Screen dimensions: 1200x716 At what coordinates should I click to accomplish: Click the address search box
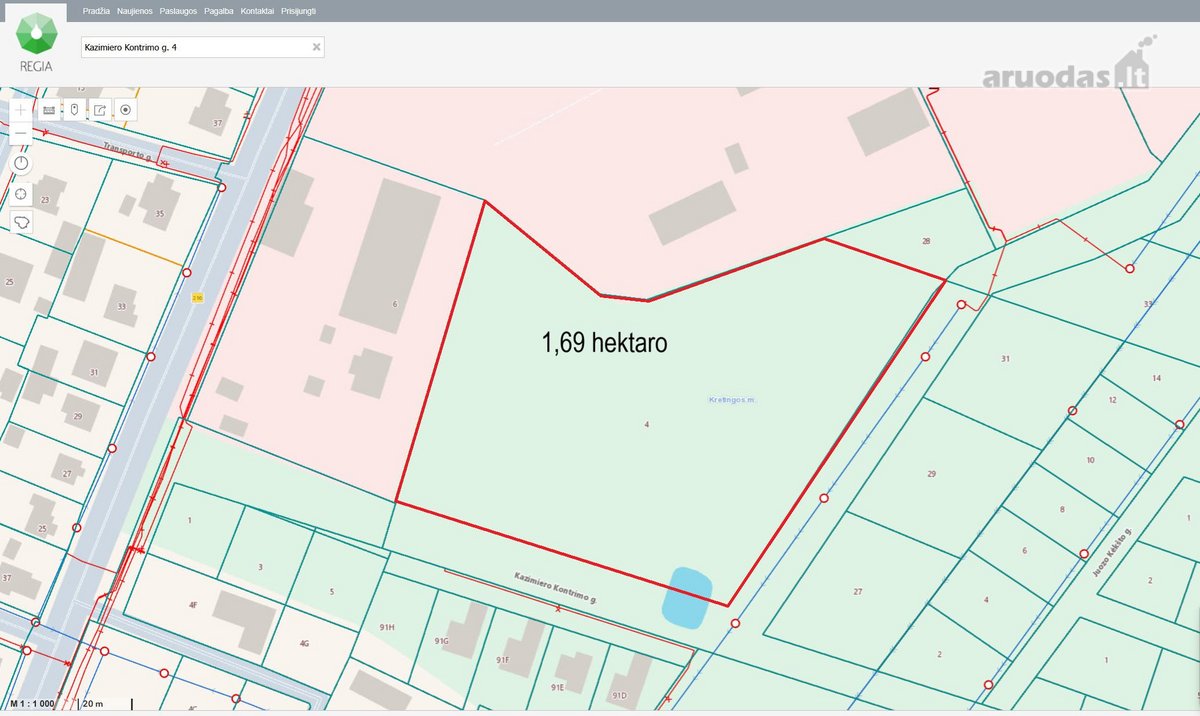tap(202, 47)
